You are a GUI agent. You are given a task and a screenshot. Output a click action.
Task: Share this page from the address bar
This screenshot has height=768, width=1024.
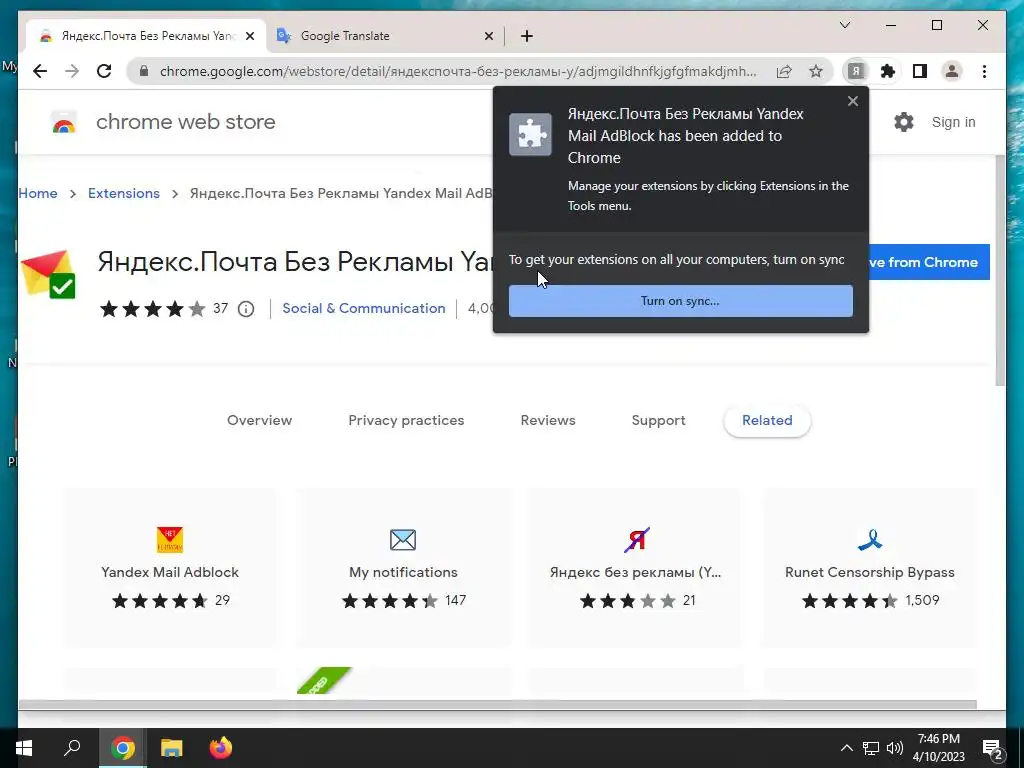pos(784,71)
